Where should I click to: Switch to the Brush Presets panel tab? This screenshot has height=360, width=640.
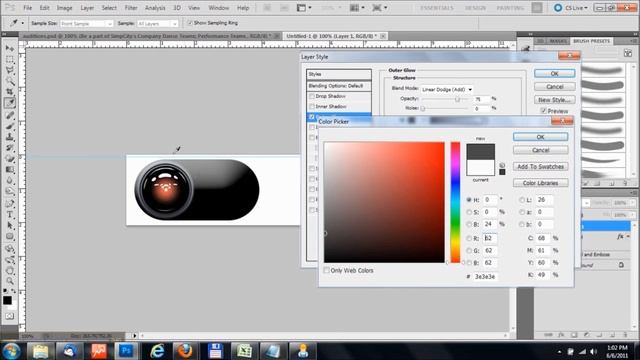(591, 41)
